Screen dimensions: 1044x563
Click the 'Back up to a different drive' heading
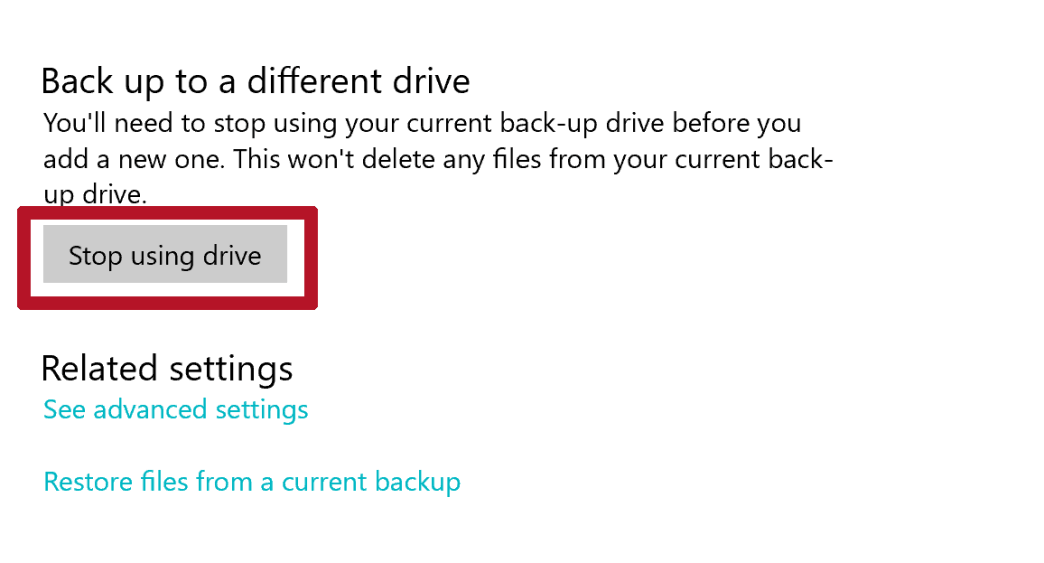pyautogui.click(x=255, y=81)
